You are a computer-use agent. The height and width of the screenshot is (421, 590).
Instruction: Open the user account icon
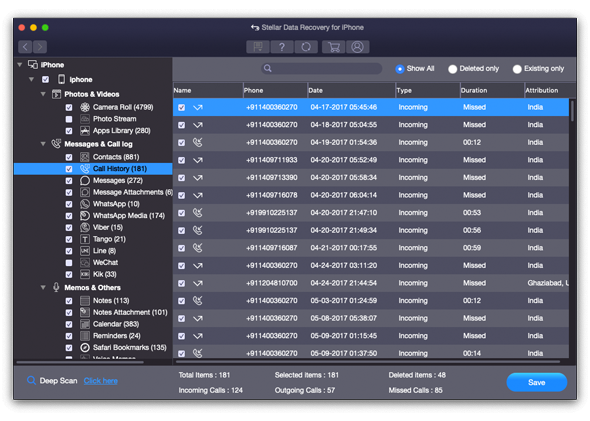[357, 47]
